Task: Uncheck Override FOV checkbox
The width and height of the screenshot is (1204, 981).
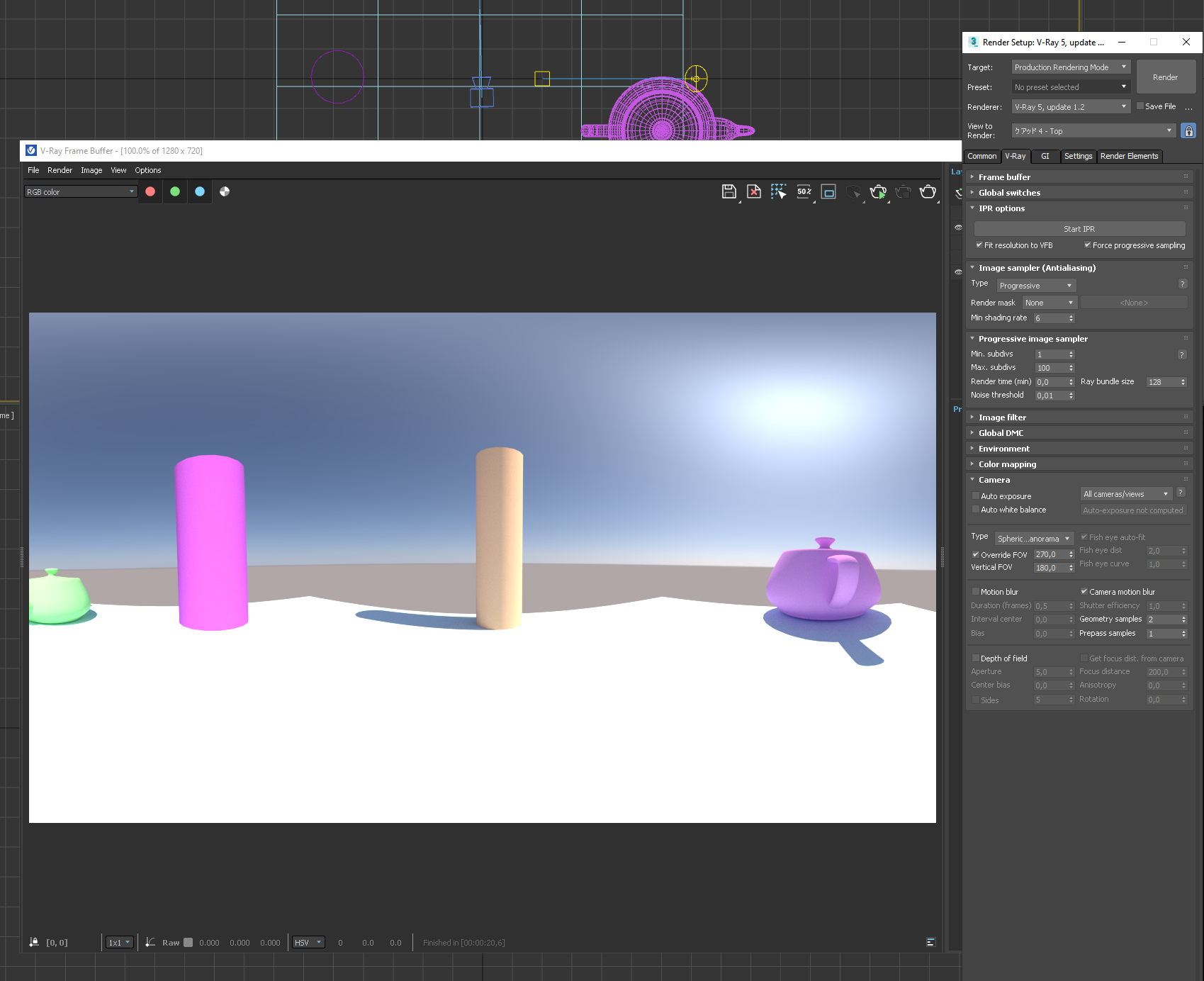Action: click(x=975, y=554)
